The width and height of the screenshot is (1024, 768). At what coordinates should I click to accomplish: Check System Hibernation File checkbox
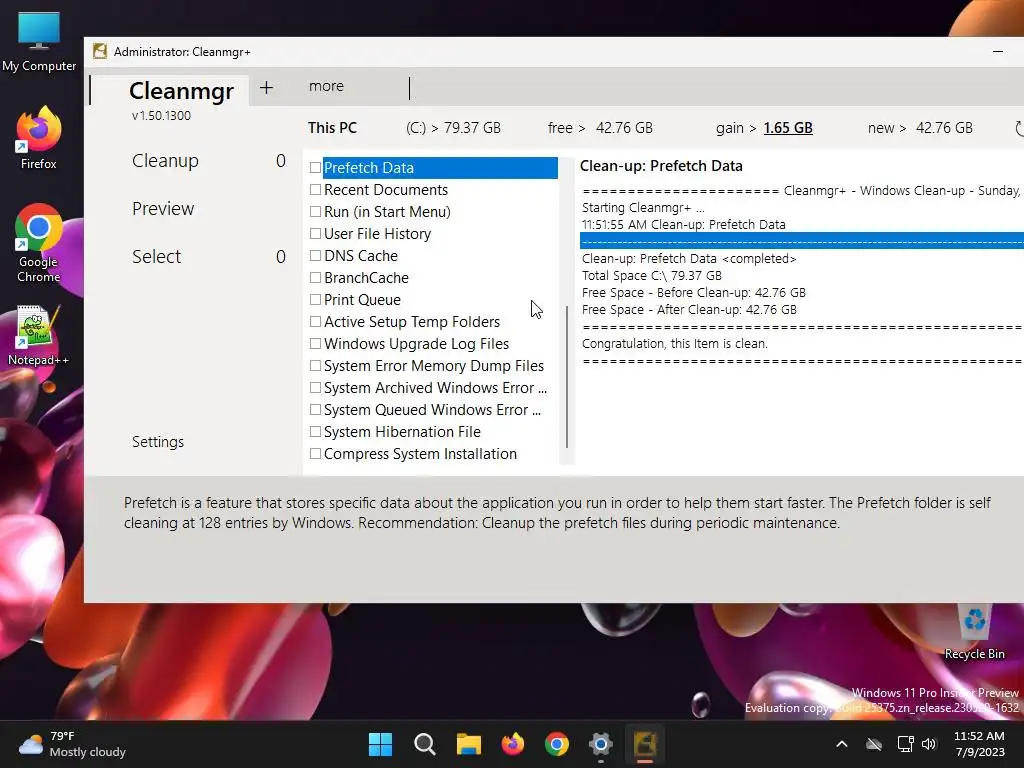[315, 432]
